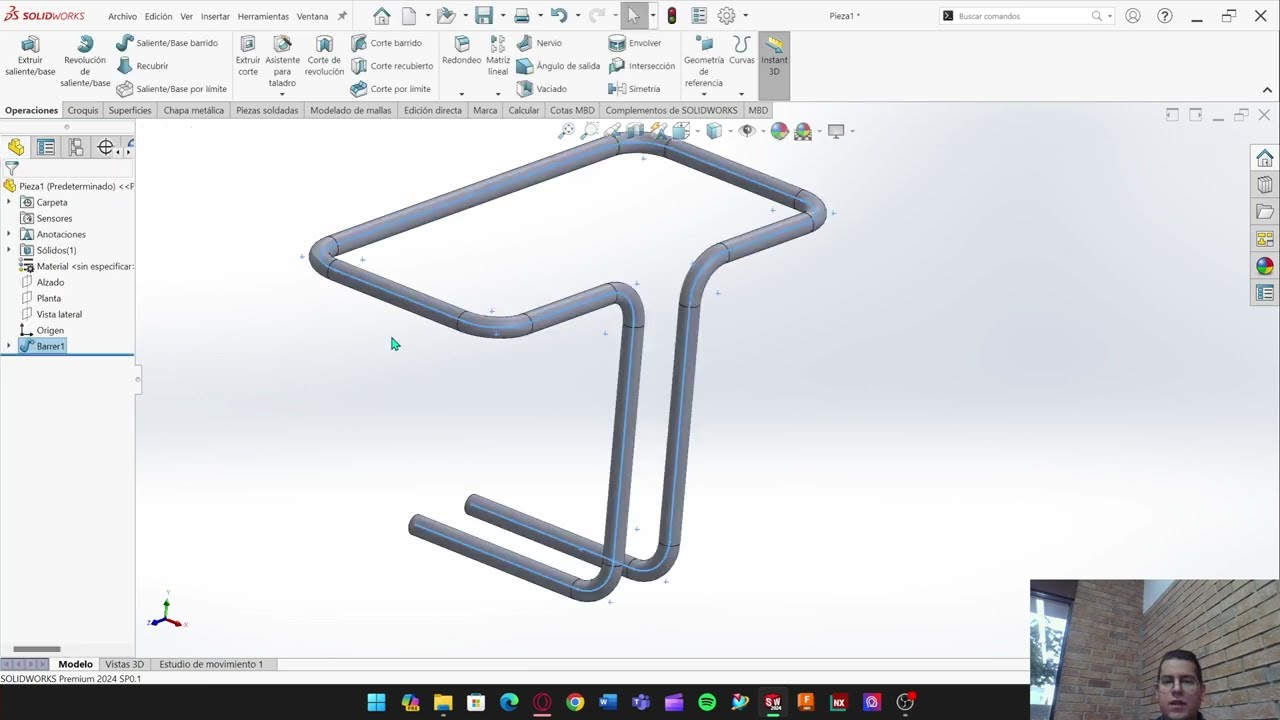1280x720 pixels.
Task: Choose the Matriz lineal pattern tool
Action: click(x=498, y=56)
